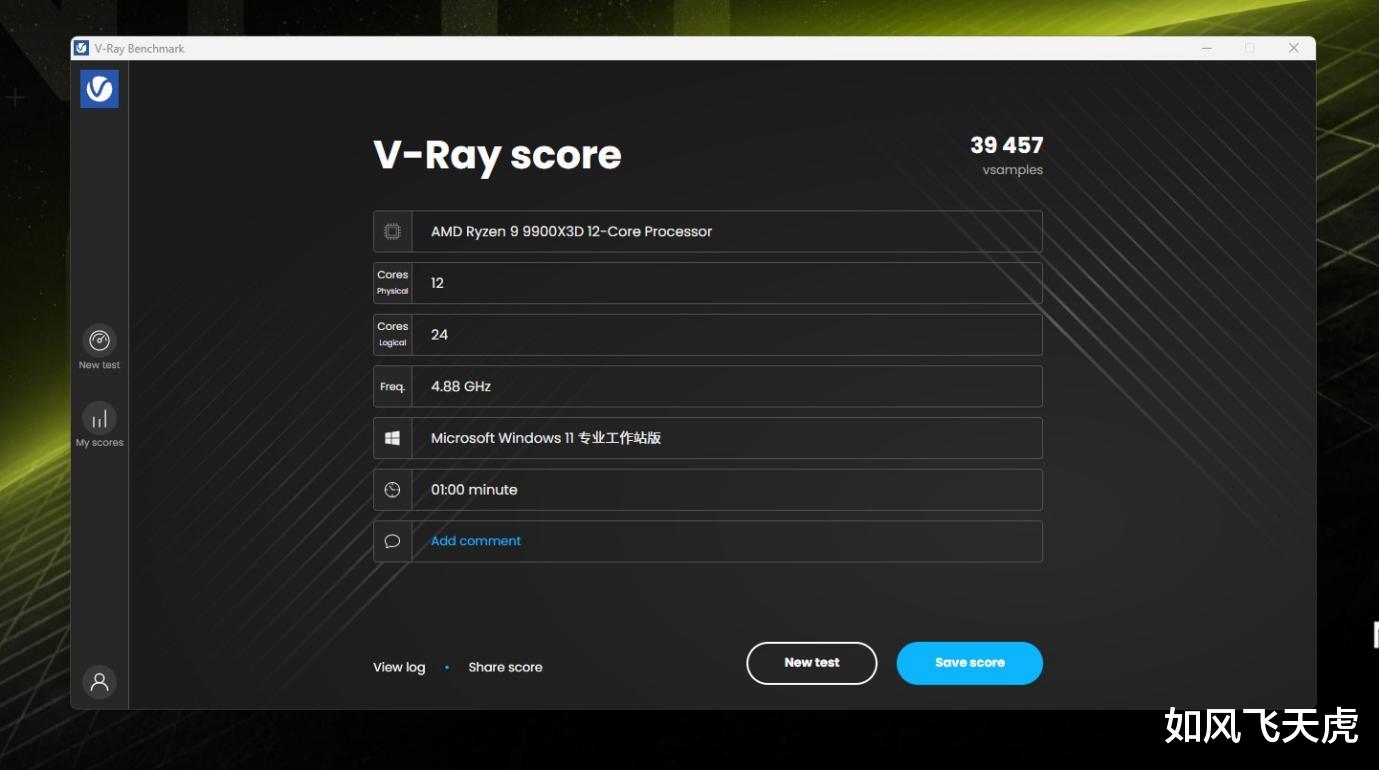Click the CPU chip icon beside processor name

[x=392, y=231]
